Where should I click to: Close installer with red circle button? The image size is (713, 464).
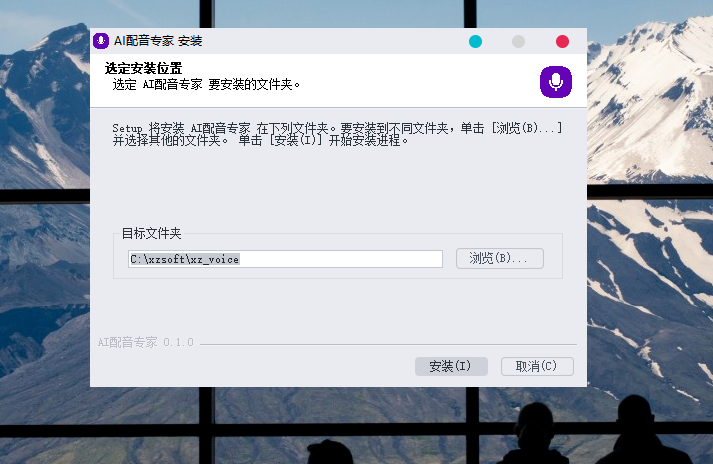point(562,41)
